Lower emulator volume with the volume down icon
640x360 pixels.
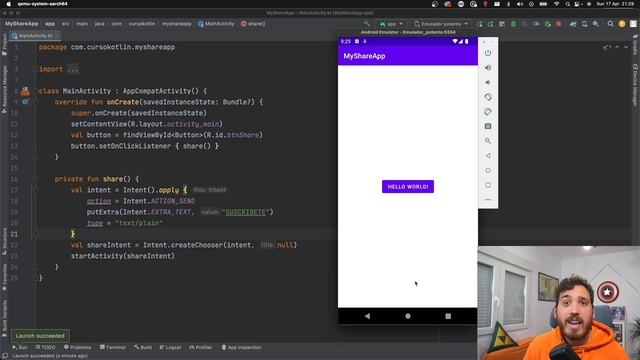(488, 82)
